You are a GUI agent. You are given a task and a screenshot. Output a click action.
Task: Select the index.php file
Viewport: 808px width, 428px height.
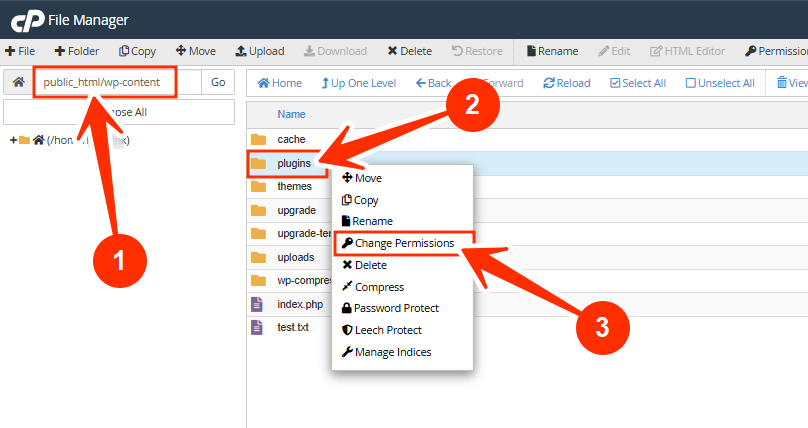coord(300,304)
